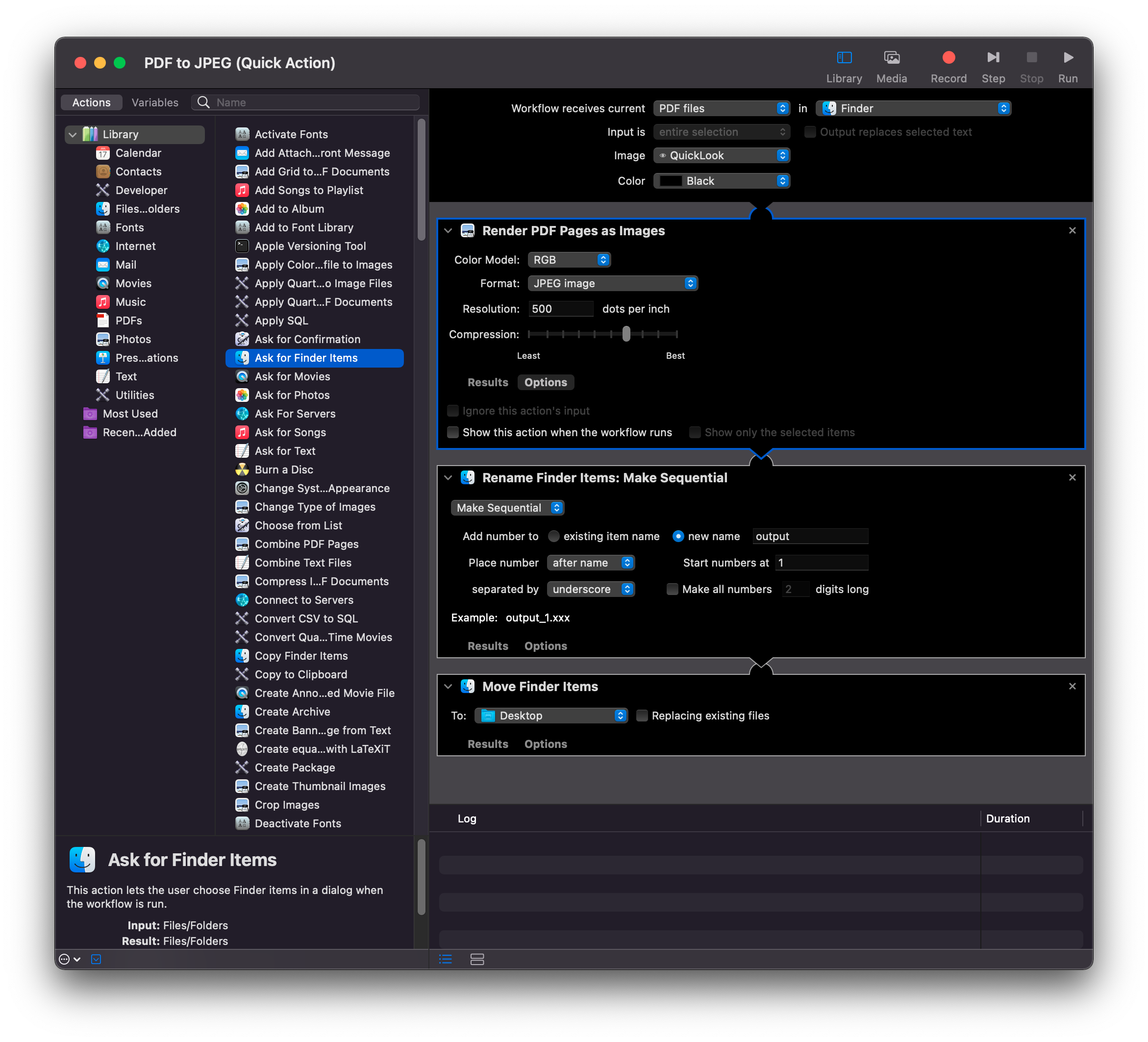Open the QuickLook image dropdown

pos(722,155)
